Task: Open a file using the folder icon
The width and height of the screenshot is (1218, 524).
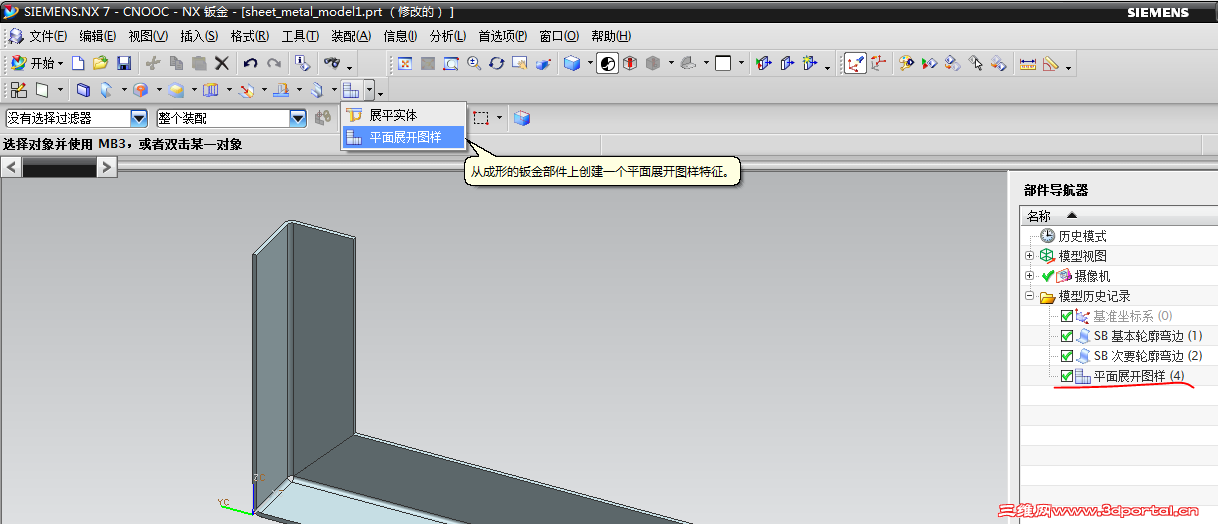Action: [101, 63]
